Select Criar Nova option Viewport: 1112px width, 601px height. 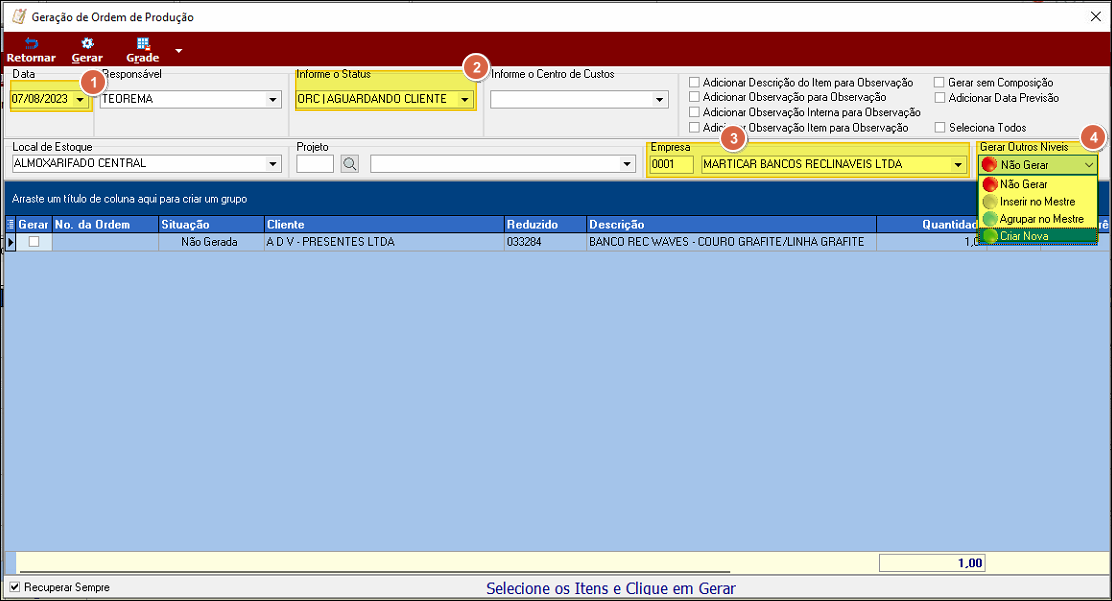[1038, 236]
